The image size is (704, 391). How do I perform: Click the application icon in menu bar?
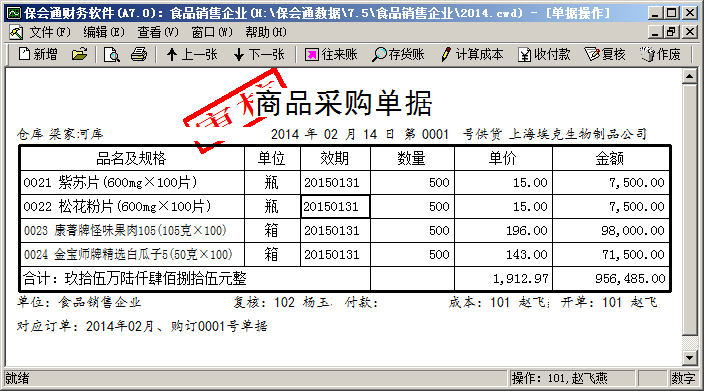tap(16, 32)
